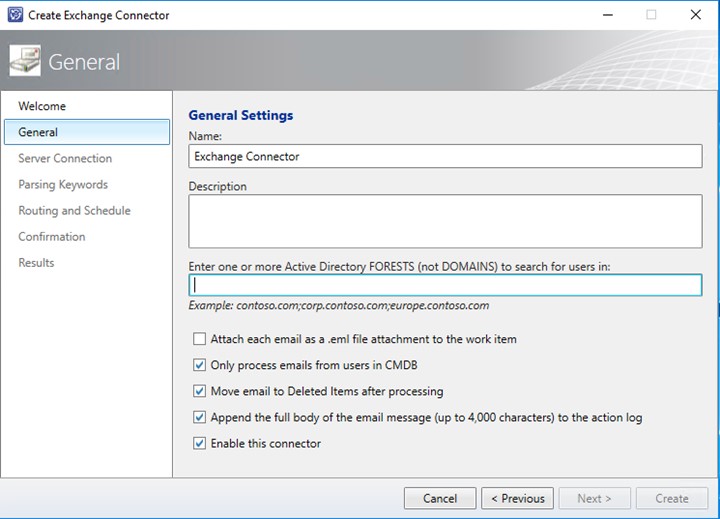Image resolution: width=720 pixels, height=519 pixels.
Task: Focus the Name text field
Action: pyautogui.click(x=445, y=156)
